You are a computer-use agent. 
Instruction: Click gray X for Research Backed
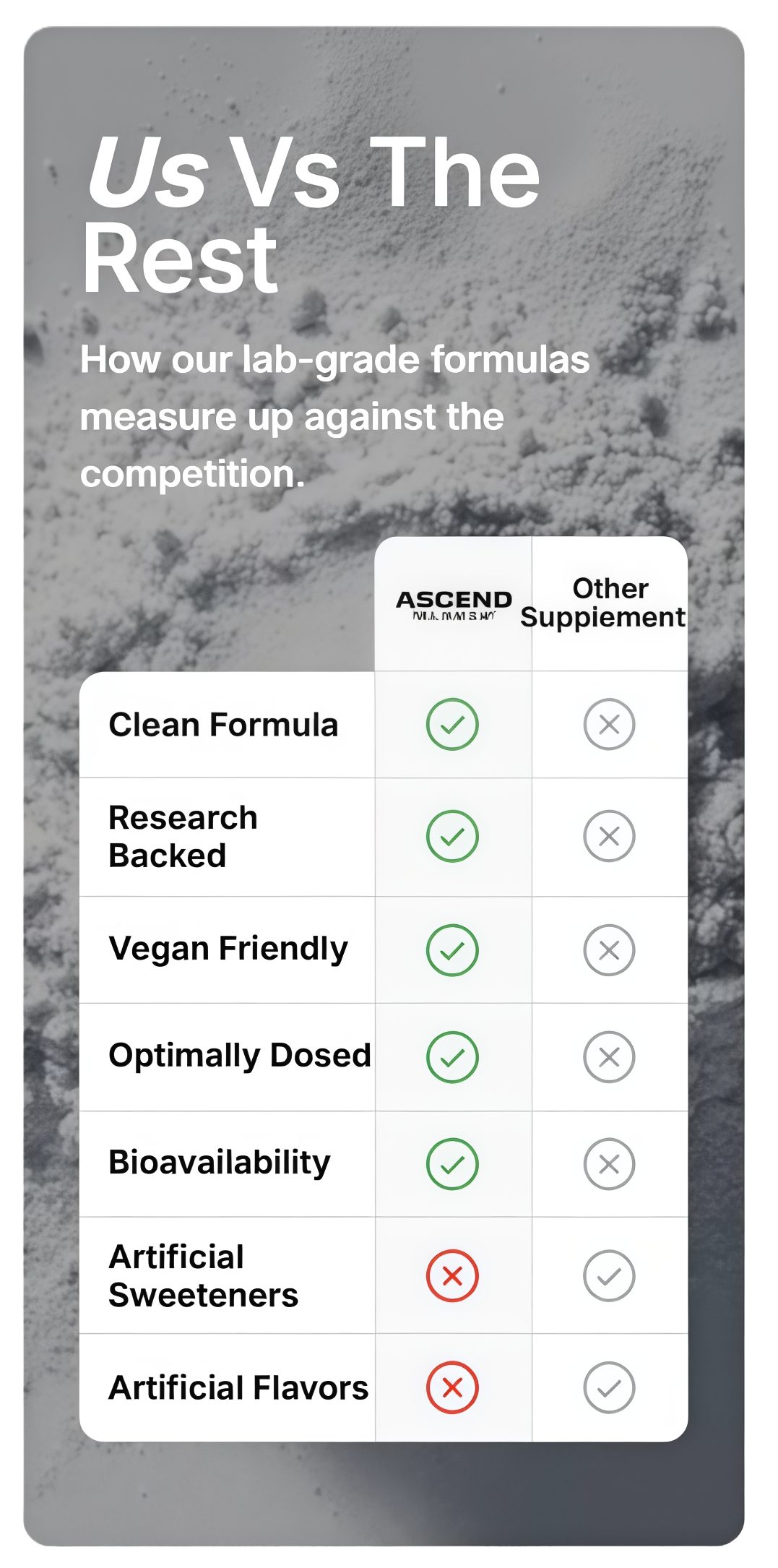(x=609, y=836)
